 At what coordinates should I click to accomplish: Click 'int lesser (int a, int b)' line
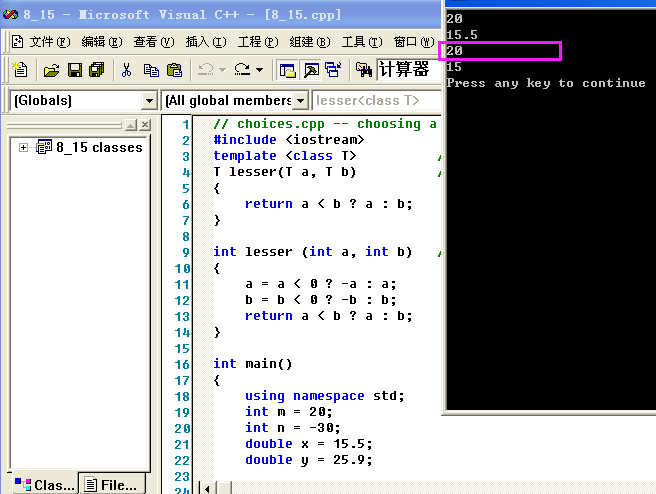pos(313,252)
